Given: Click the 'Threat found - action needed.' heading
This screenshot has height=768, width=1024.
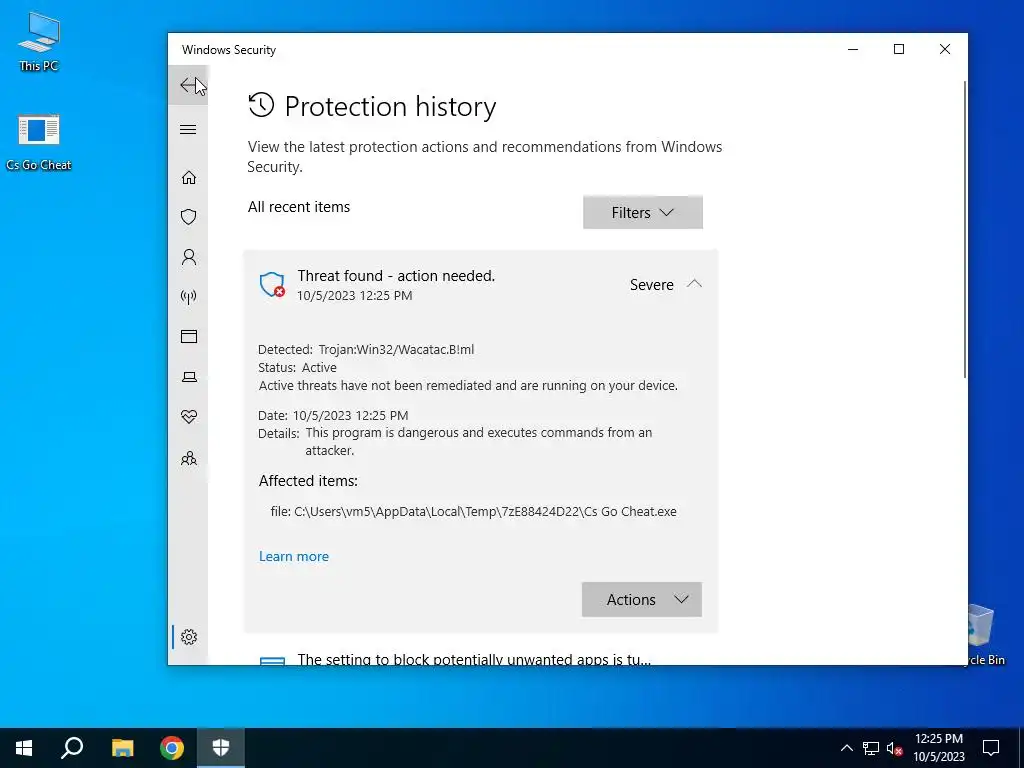Looking at the screenshot, I should click(x=396, y=276).
